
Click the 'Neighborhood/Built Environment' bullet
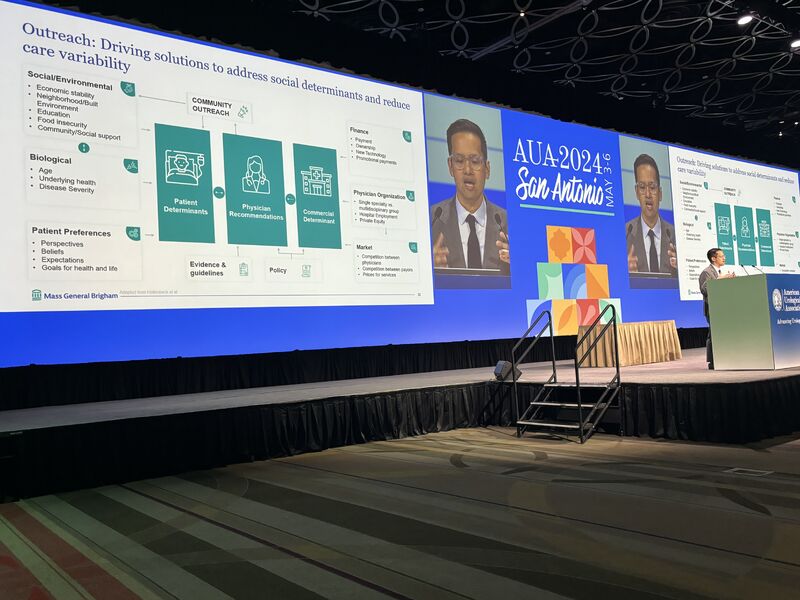point(67,102)
